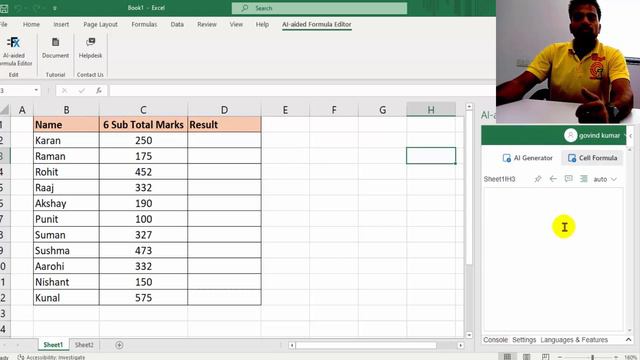Click the indent format icon in formula pane
This screenshot has height=360, width=640.
click(584, 179)
